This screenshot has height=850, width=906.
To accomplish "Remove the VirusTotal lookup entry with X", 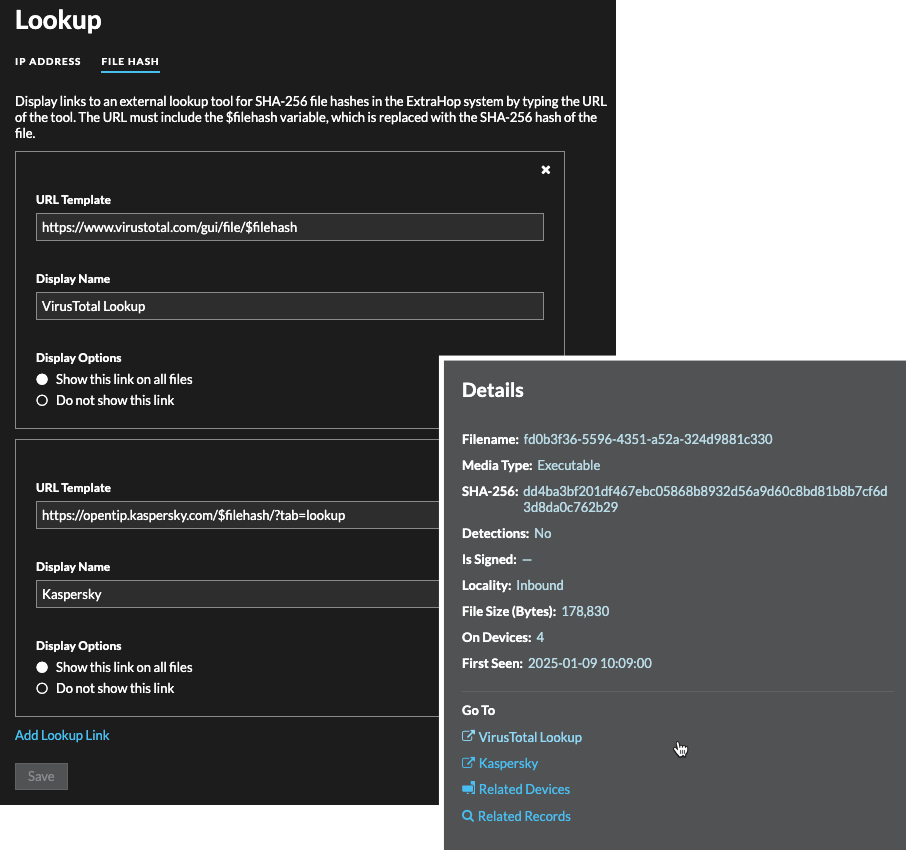I will [545, 169].
